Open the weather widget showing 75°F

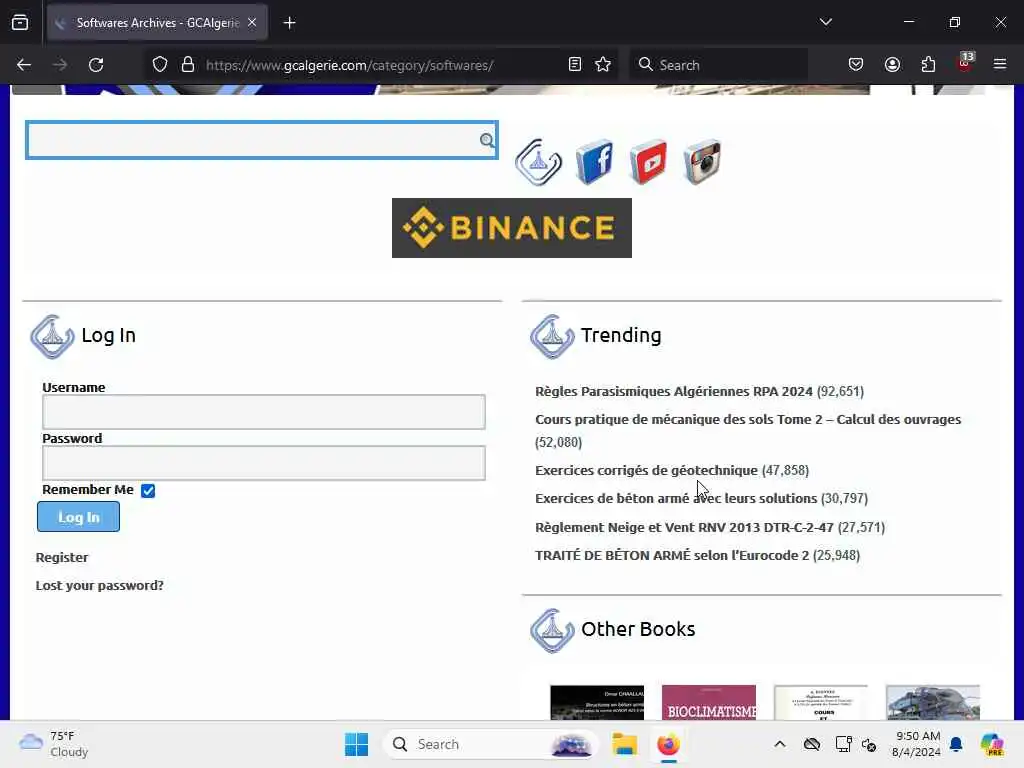54,744
